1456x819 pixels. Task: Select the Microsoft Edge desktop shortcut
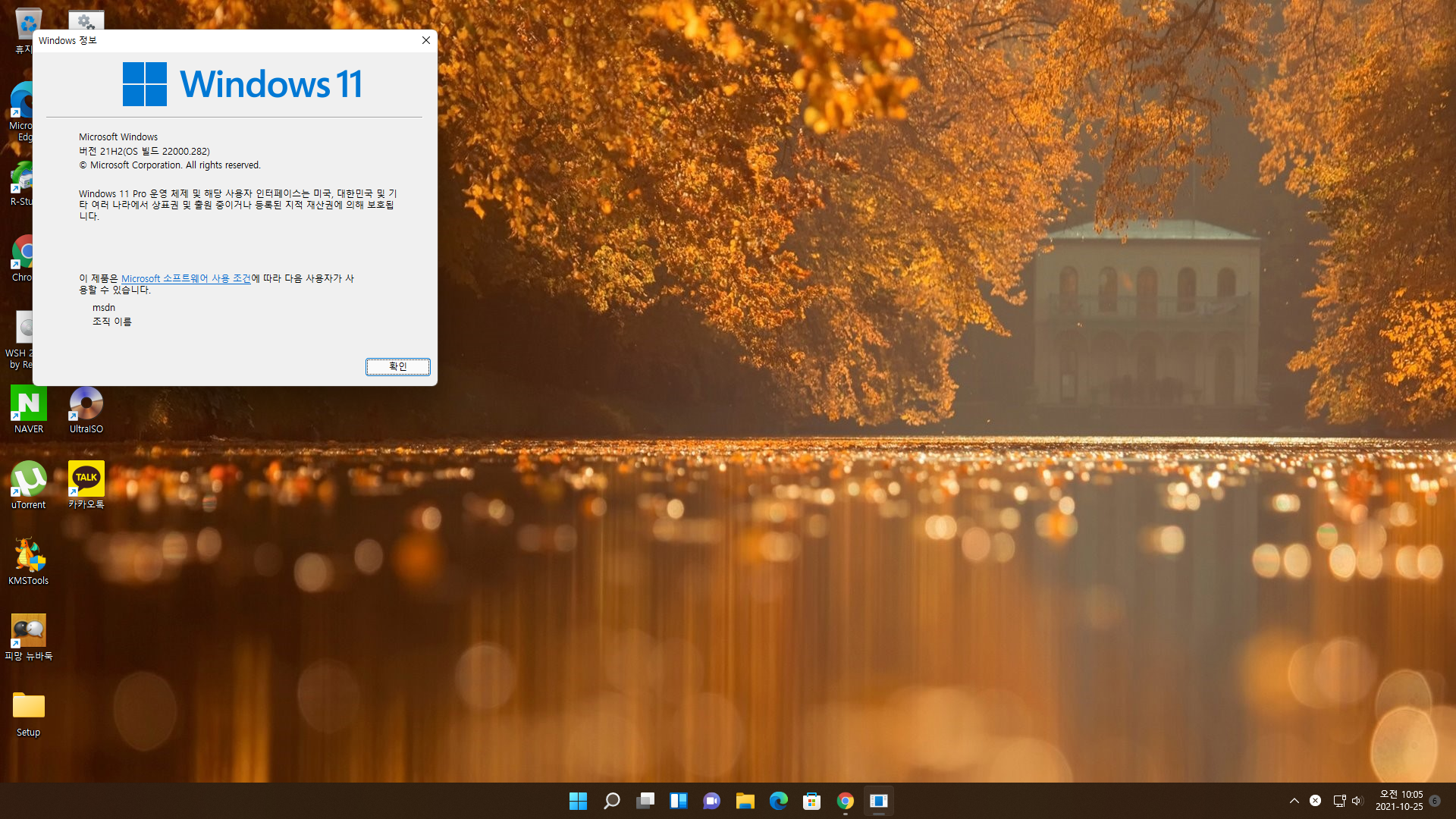(21, 112)
